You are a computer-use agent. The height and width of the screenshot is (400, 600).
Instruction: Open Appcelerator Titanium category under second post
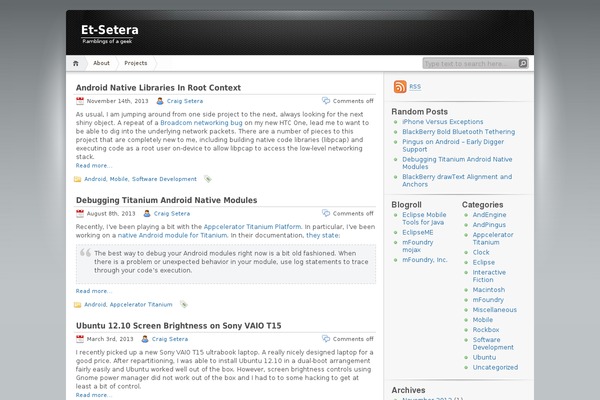point(141,305)
